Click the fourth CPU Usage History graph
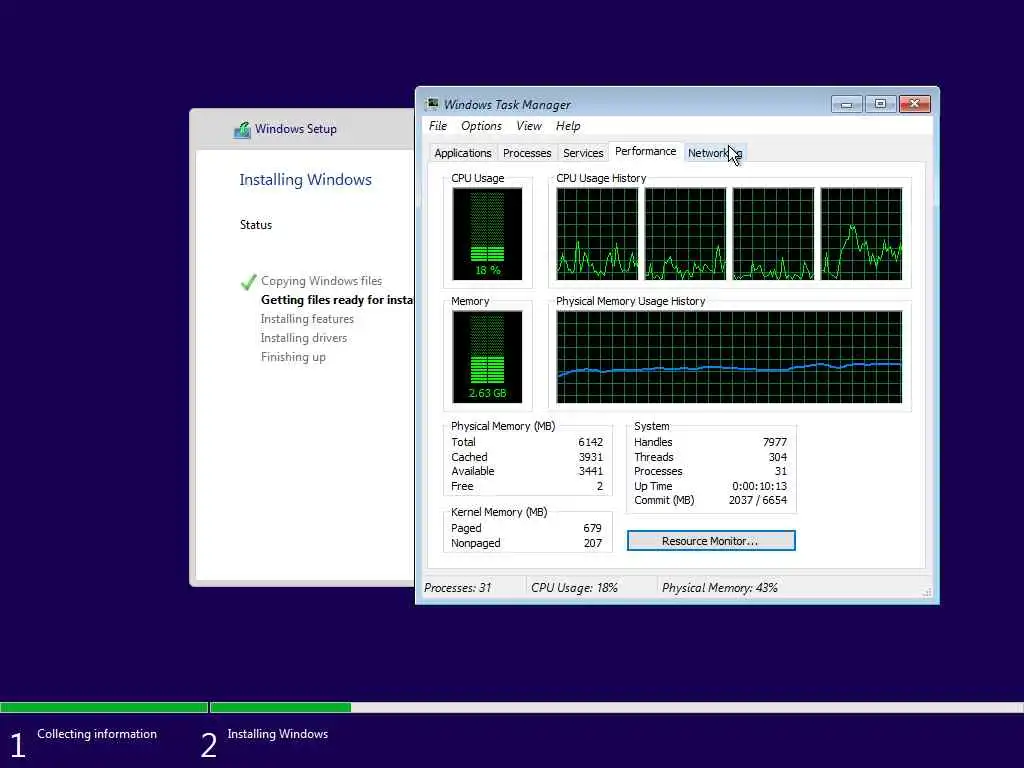 (x=861, y=234)
